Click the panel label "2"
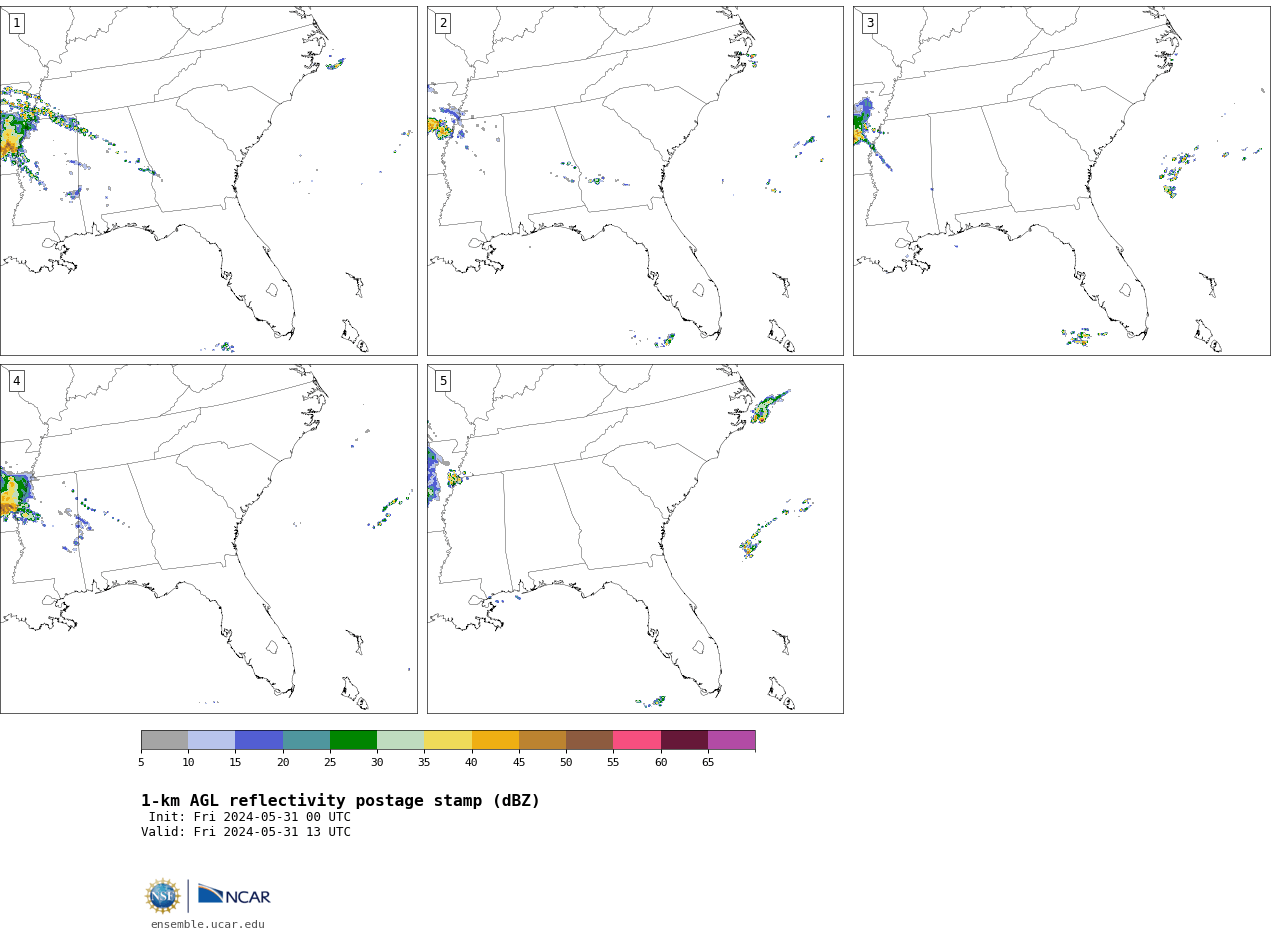The height and width of the screenshot is (936, 1280). [443, 23]
